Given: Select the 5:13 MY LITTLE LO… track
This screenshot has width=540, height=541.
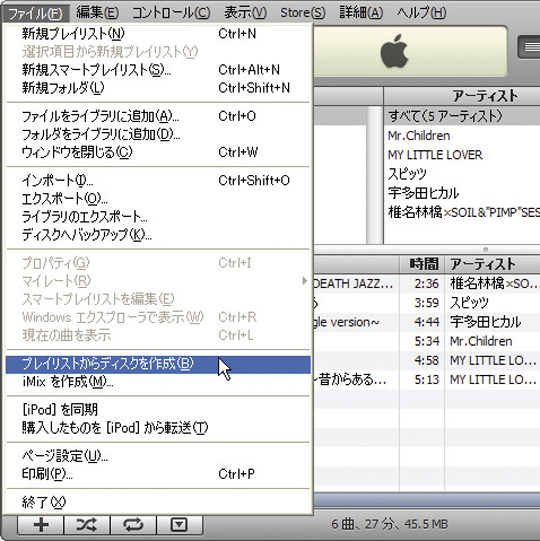Looking at the screenshot, I should 427,380.
